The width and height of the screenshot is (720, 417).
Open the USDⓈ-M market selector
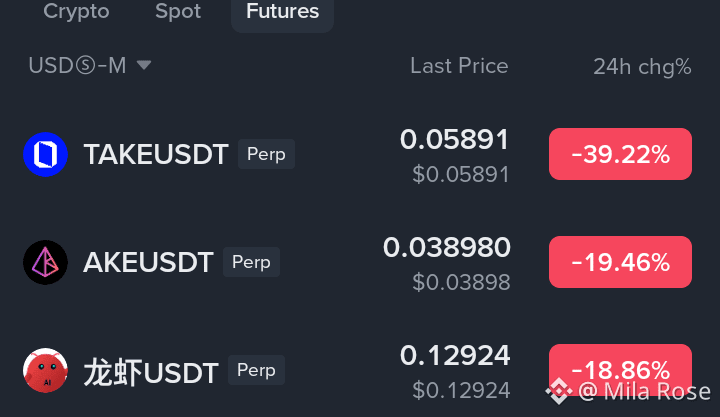pos(90,65)
